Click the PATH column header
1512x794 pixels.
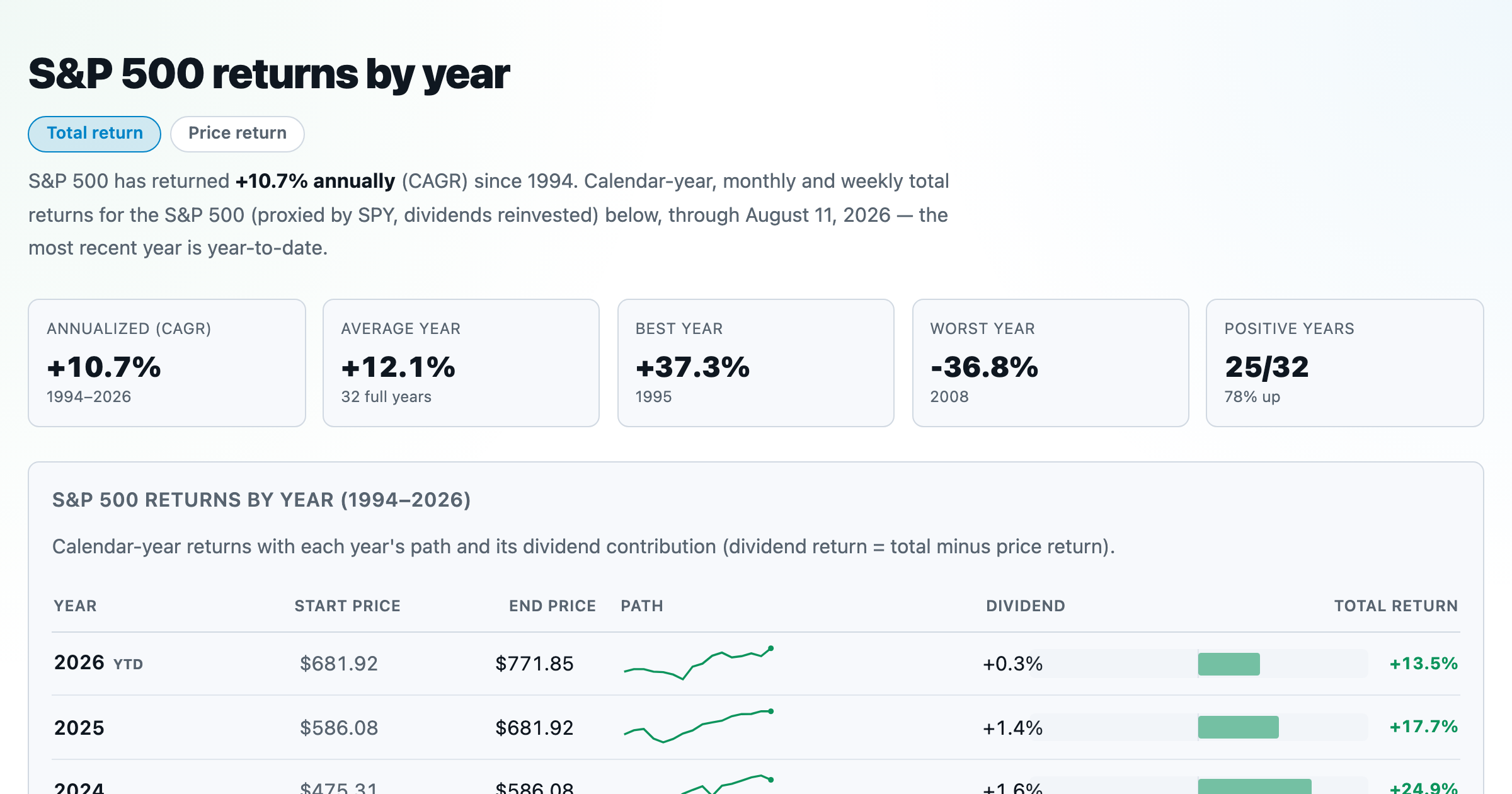[x=642, y=606]
